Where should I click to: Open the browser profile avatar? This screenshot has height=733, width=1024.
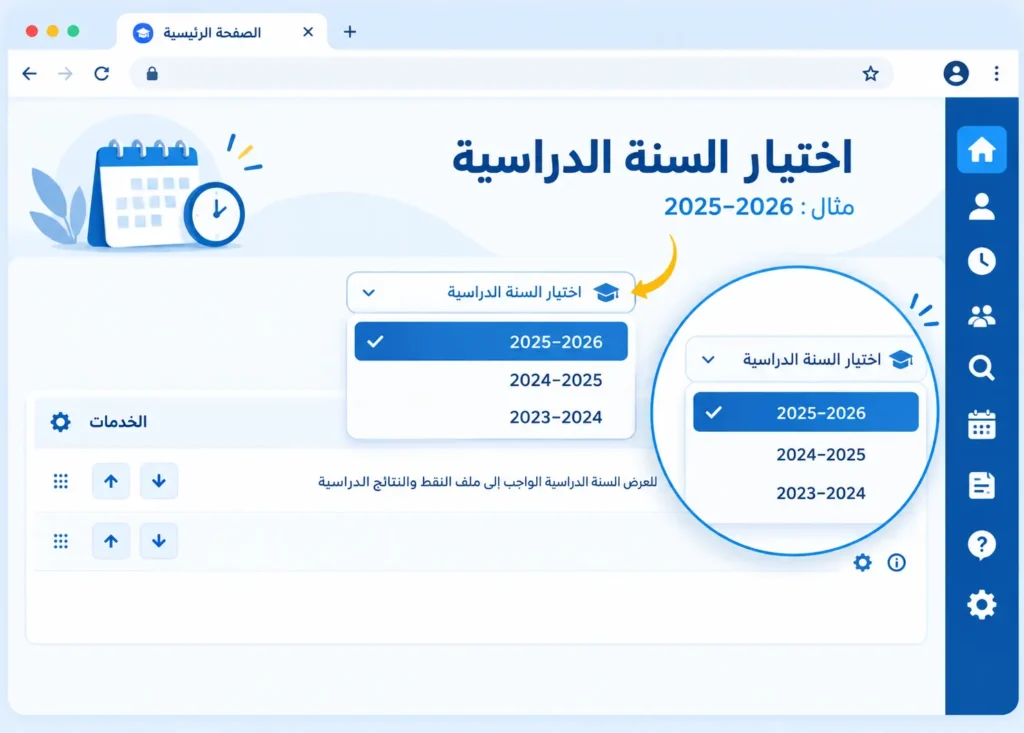pyautogui.click(x=956, y=73)
